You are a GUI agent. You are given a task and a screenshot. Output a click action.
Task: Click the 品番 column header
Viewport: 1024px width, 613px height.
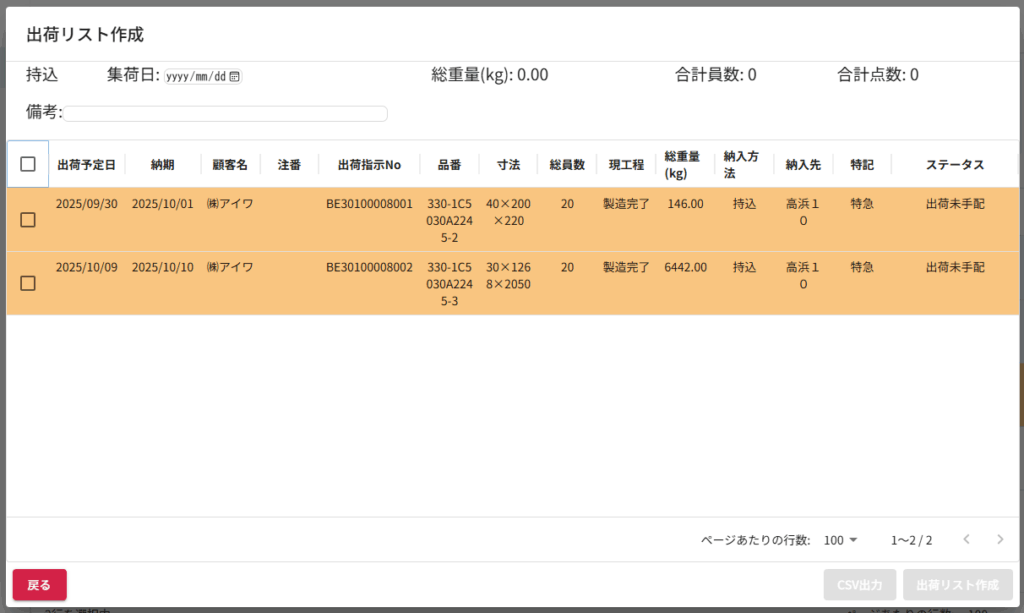click(449, 165)
